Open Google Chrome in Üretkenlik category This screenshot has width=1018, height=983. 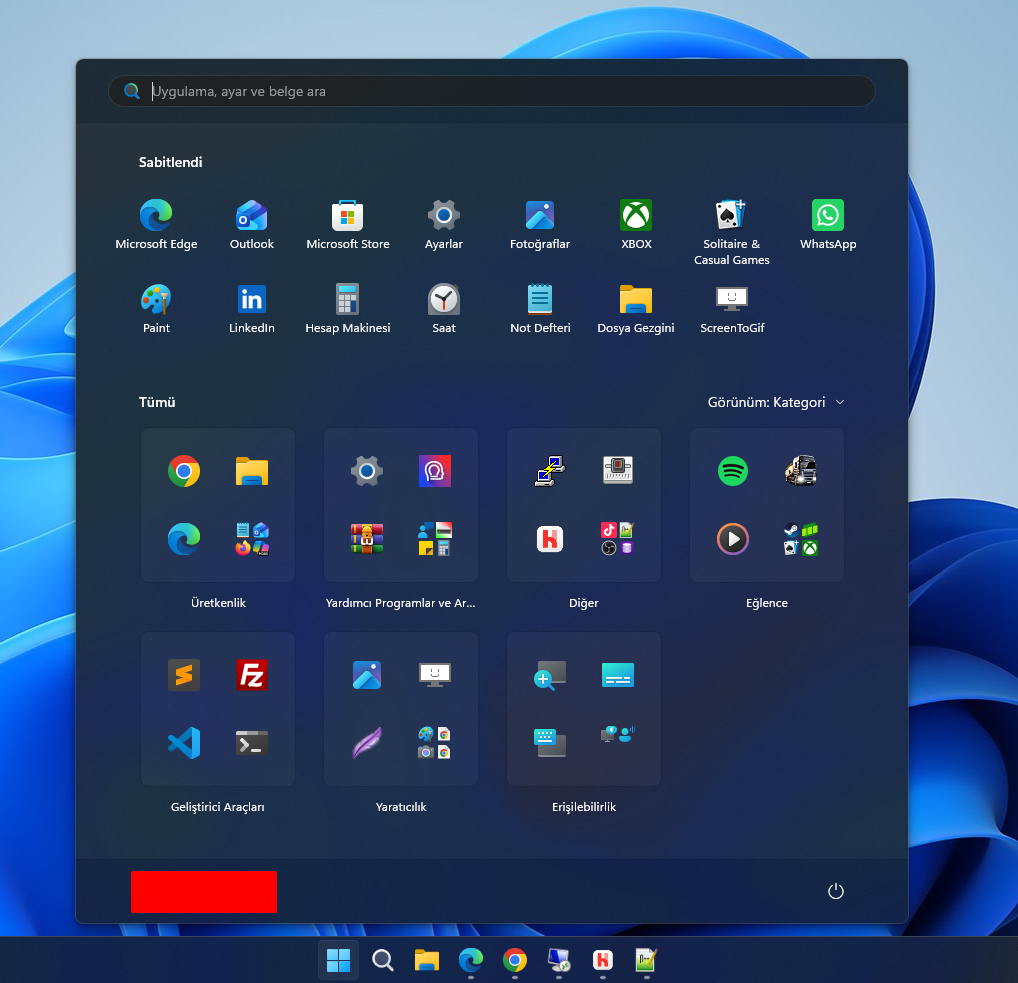[x=184, y=471]
